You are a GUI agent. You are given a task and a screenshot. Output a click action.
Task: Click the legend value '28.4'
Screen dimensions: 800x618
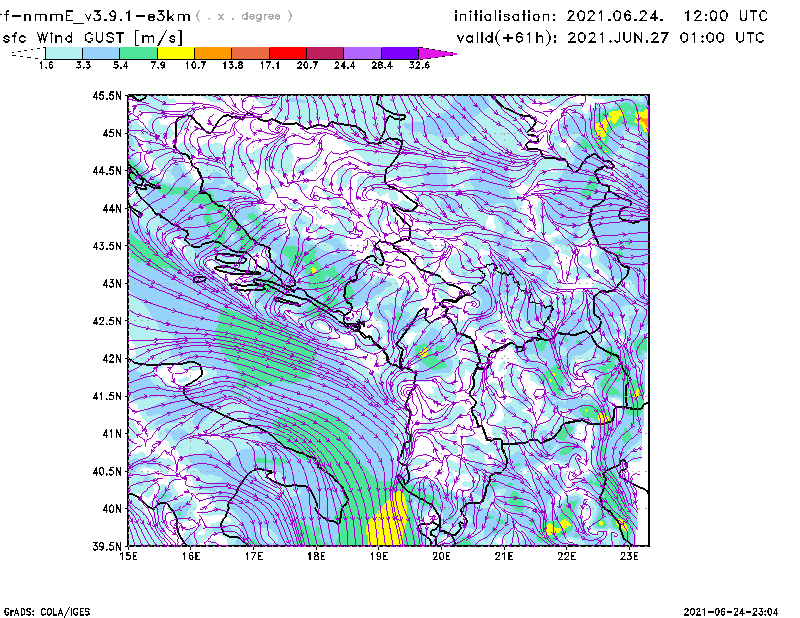coord(382,65)
